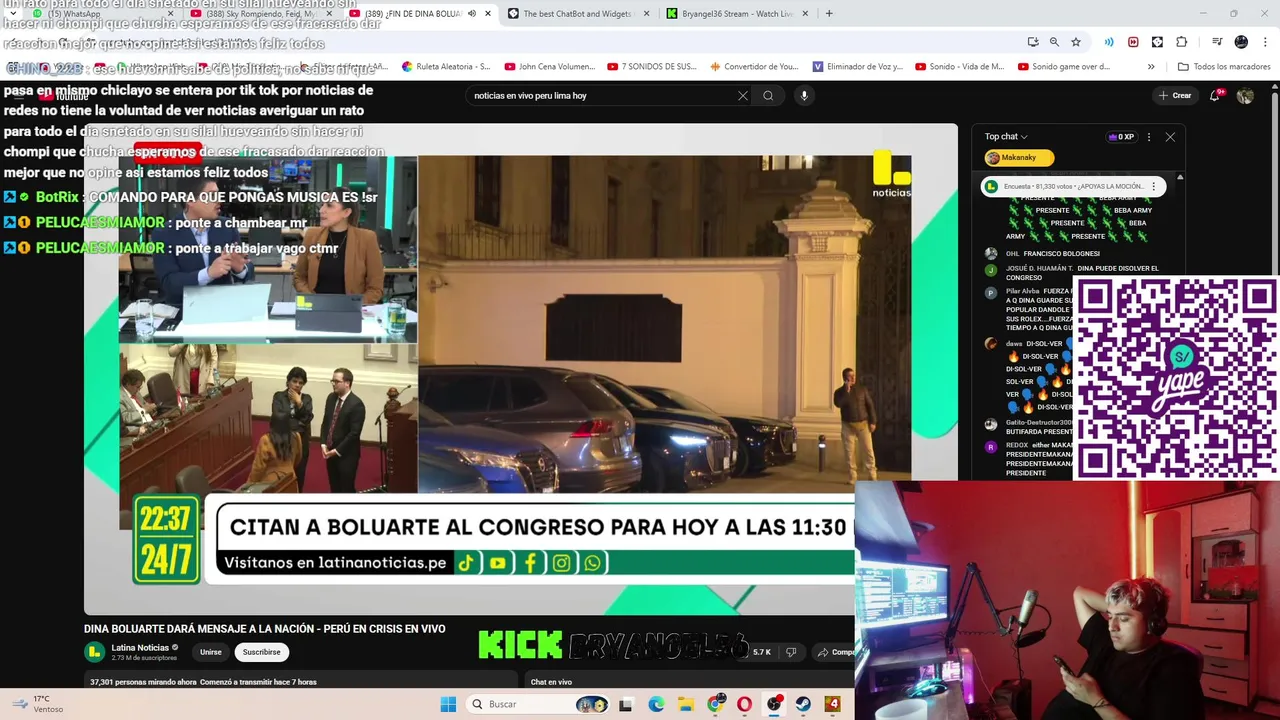This screenshot has width=1280, height=720.
Task: Open the Chrome profile avatar
Action: point(1241,42)
